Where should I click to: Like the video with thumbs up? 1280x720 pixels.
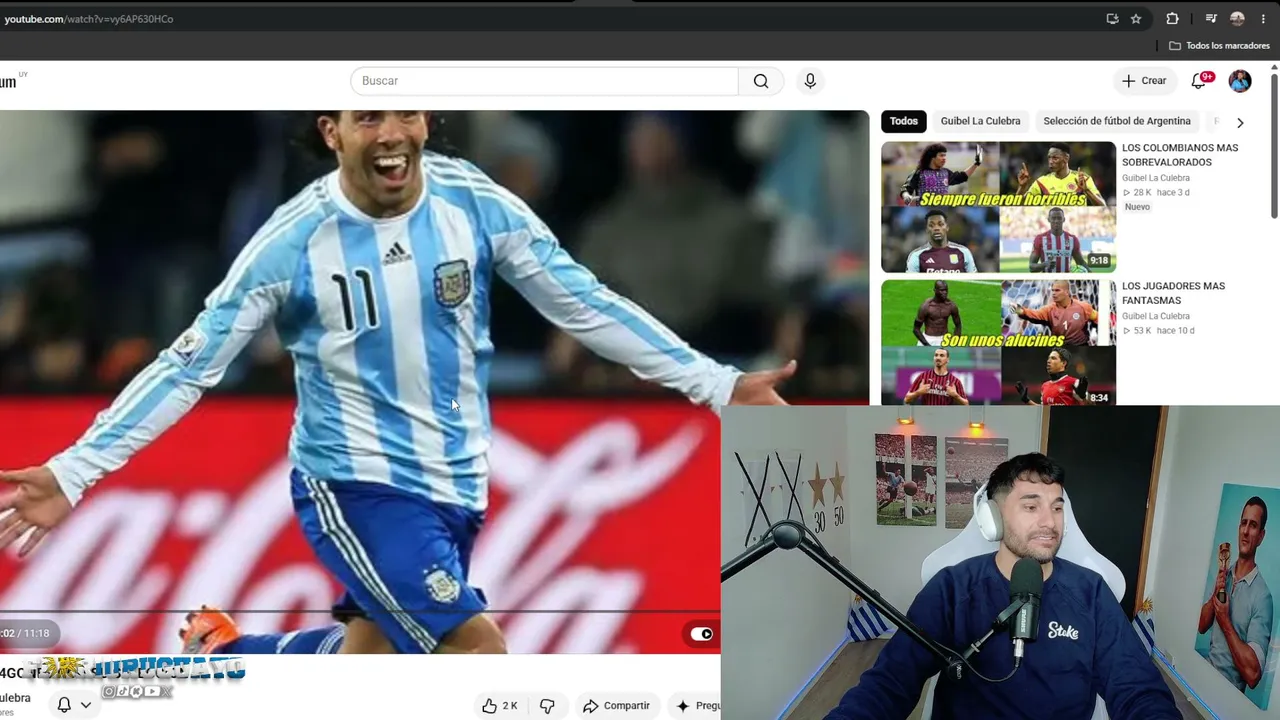(499, 706)
